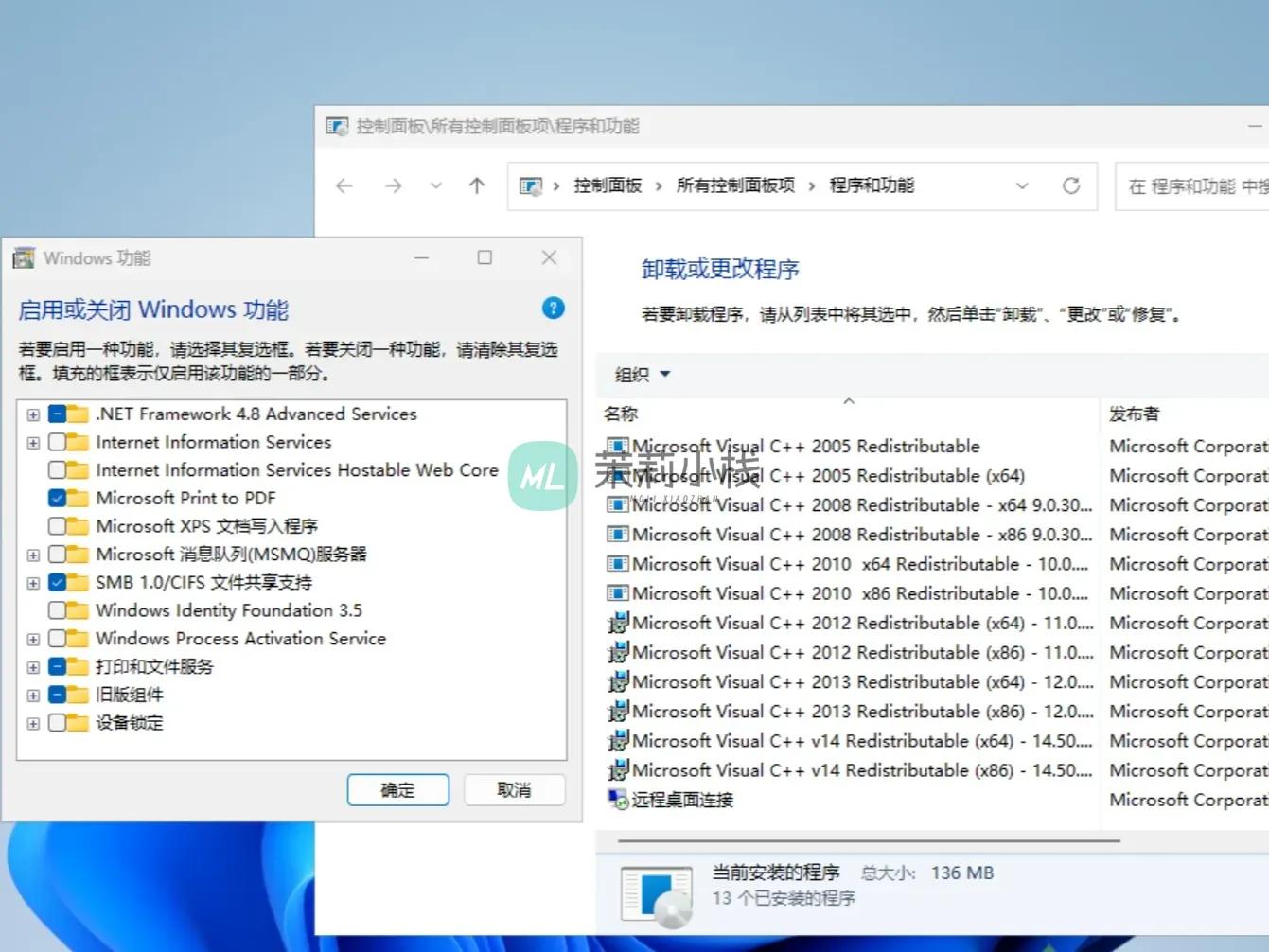Viewport: 1269px width, 952px height.
Task: Click folder icon of 旧版组件
Action: (x=79, y=695)
